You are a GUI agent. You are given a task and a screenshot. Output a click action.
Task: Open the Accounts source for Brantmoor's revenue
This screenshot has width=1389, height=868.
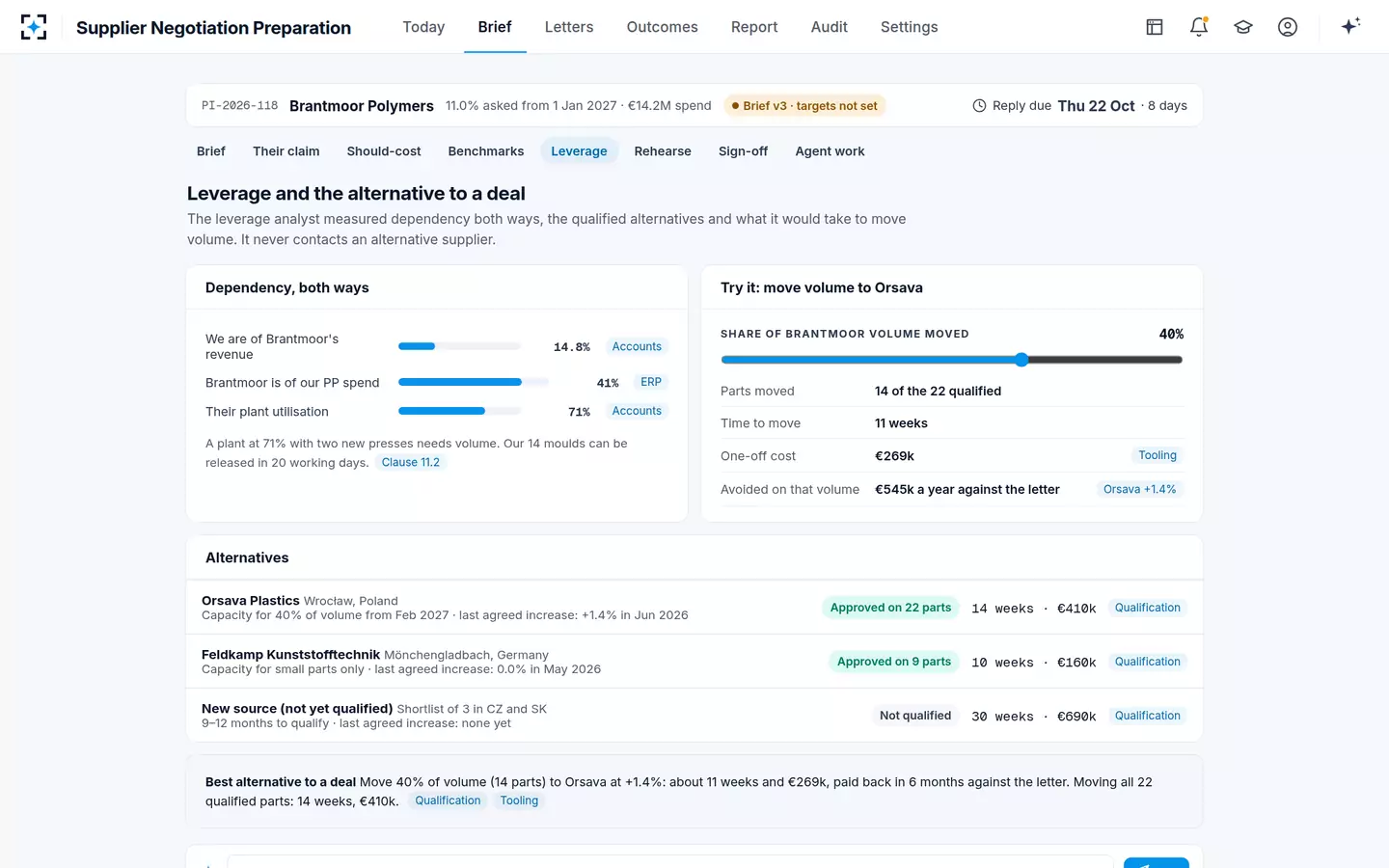coord(637,347)
